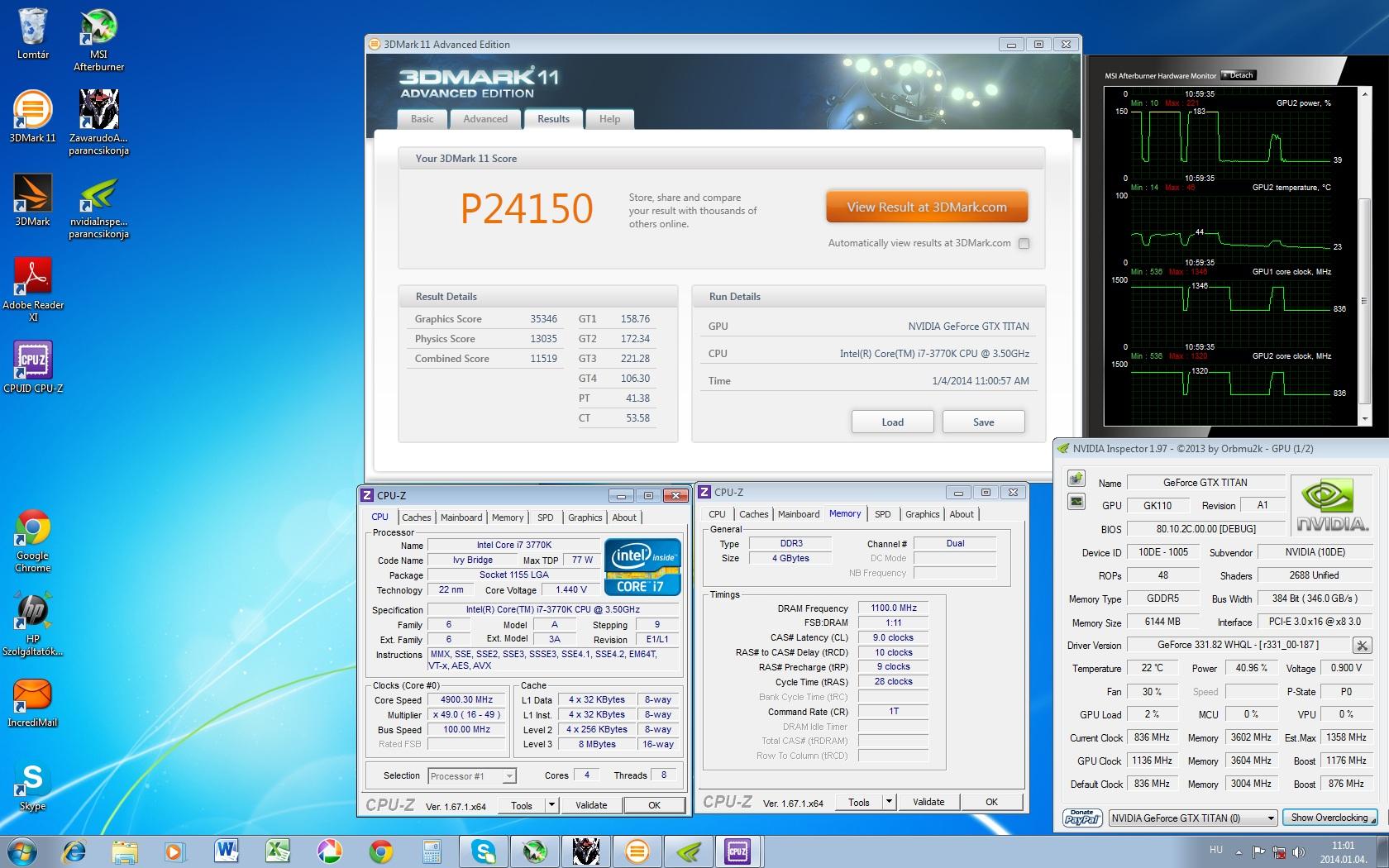Open SPD tab in CPU-Z memory window
Image resolution: width=1389 pixels, height=868 pixels.
coord(883,514)
